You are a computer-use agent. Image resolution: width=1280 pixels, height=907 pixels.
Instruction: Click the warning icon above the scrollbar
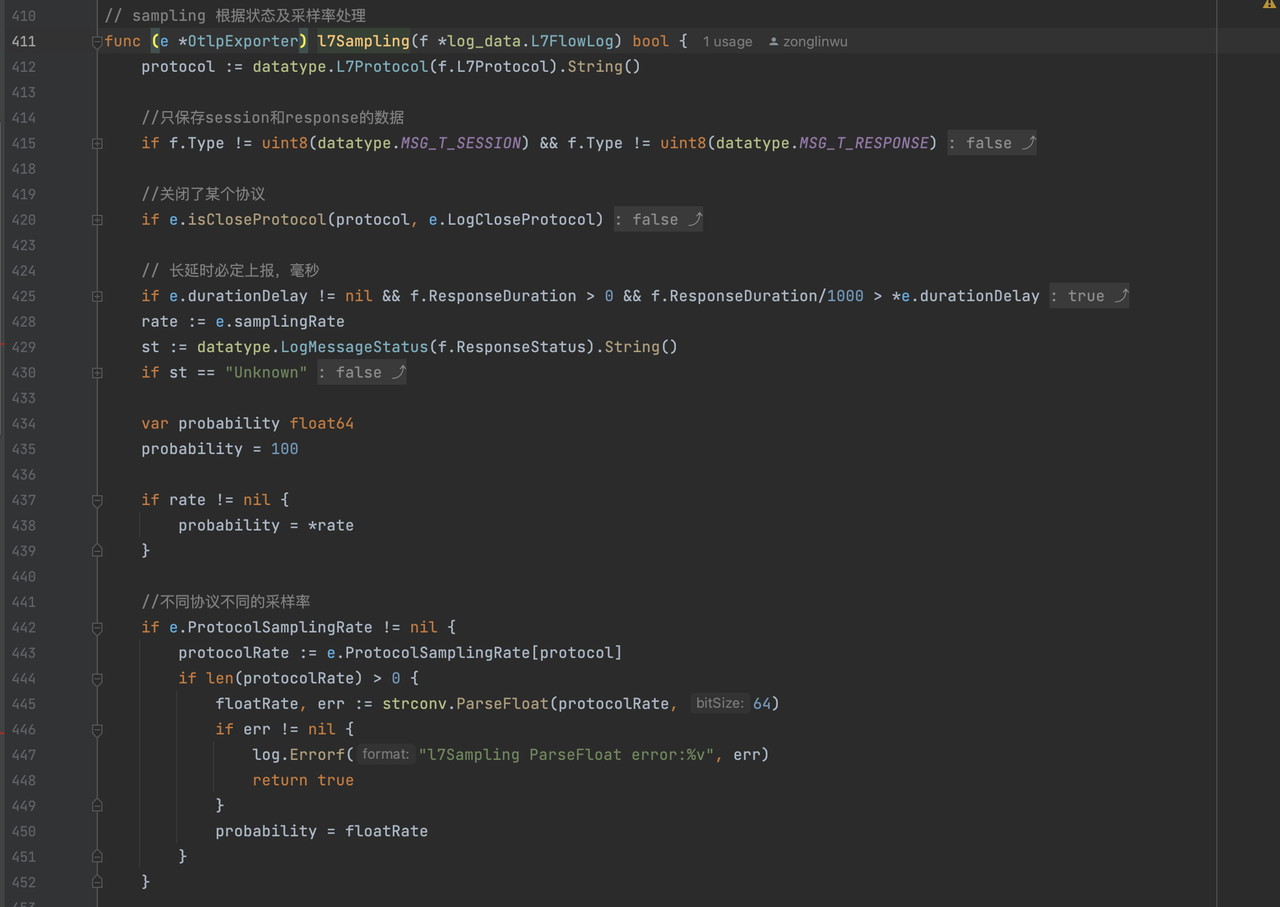point(1270,4)
